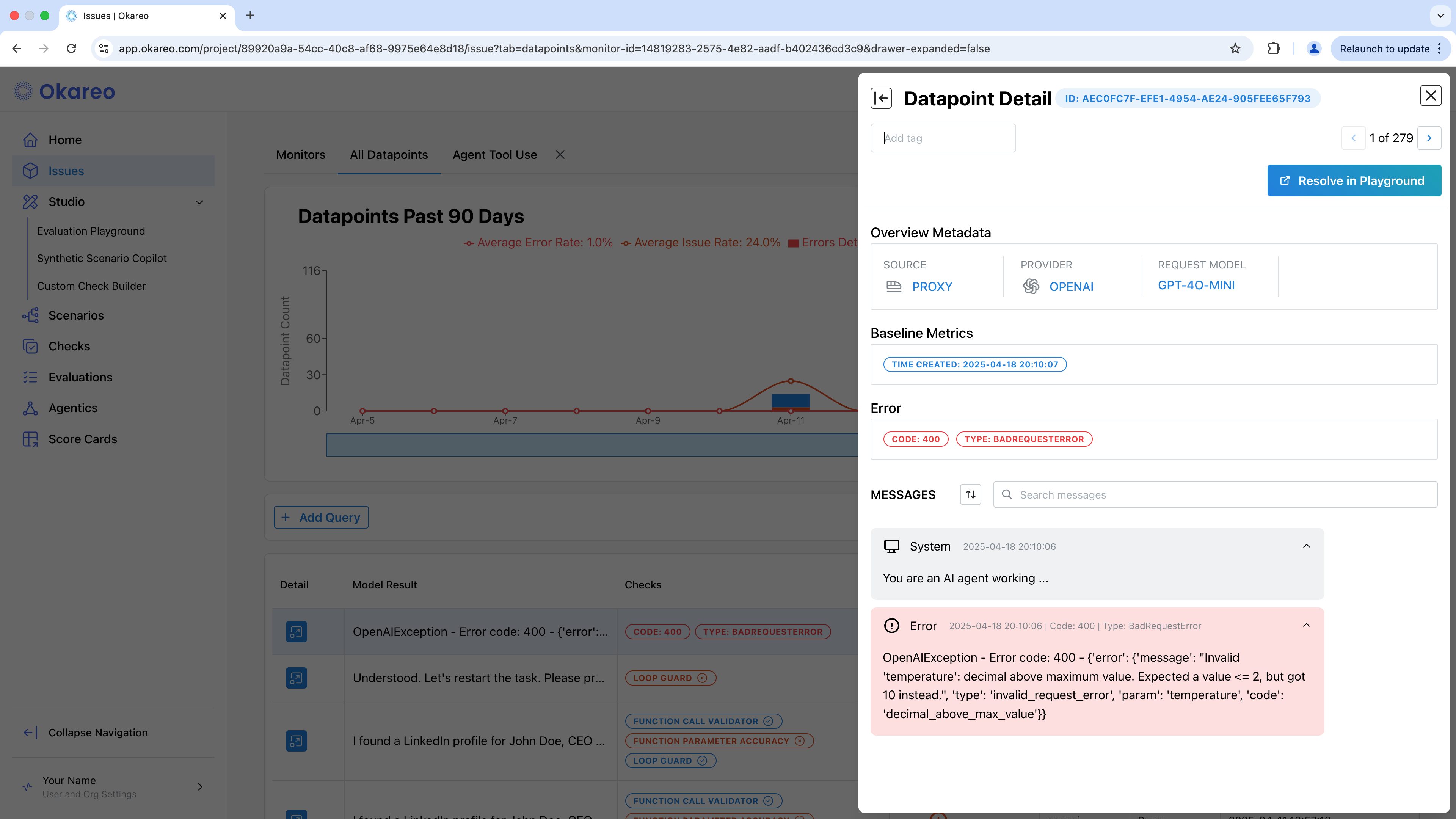
Task: Open Evaluation Playground
Action: coord(91,231)
